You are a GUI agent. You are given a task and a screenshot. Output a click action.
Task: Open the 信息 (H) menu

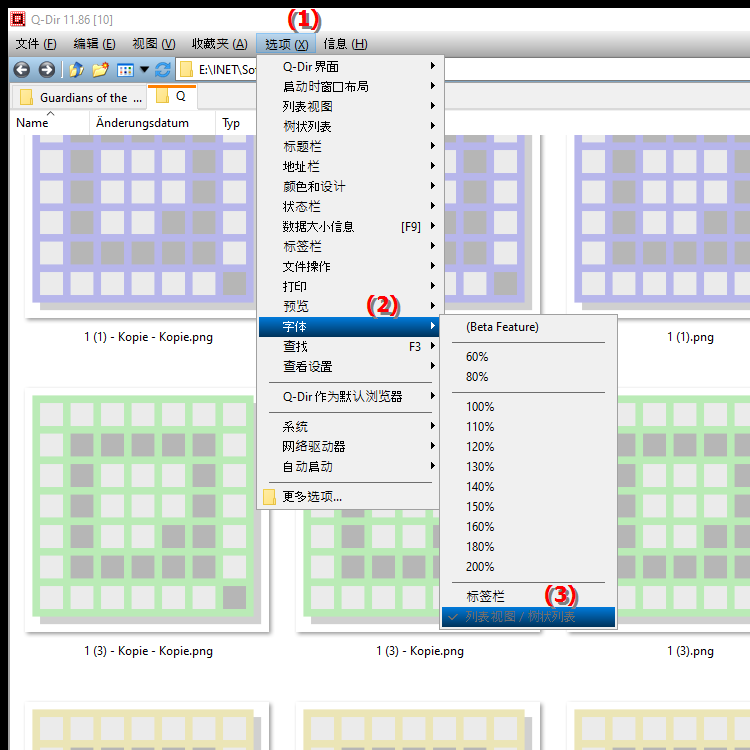pos(345,44)
